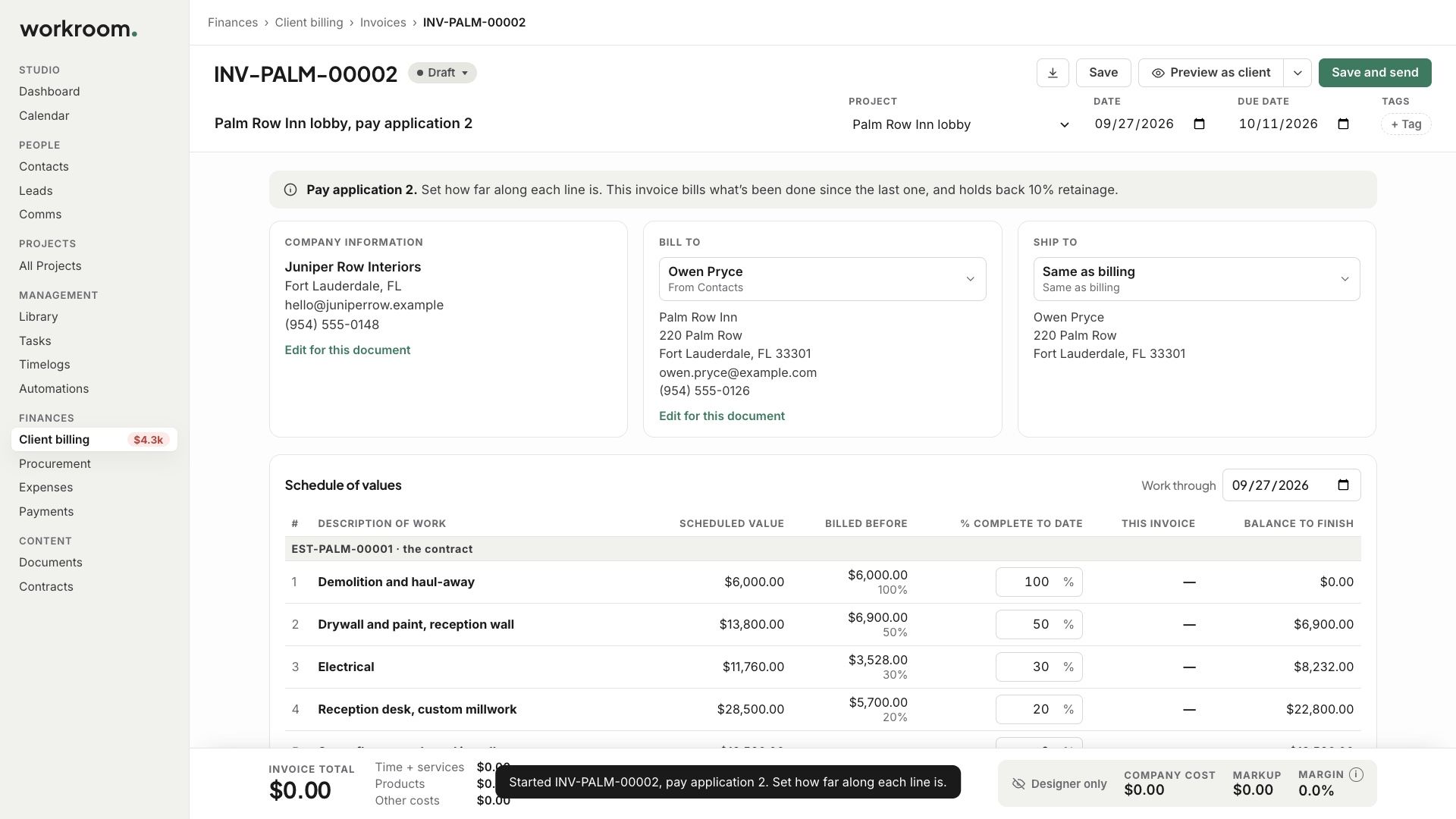Edit percent complete for Electrical
This screenshot has height=819, width=1456.
1039,667
